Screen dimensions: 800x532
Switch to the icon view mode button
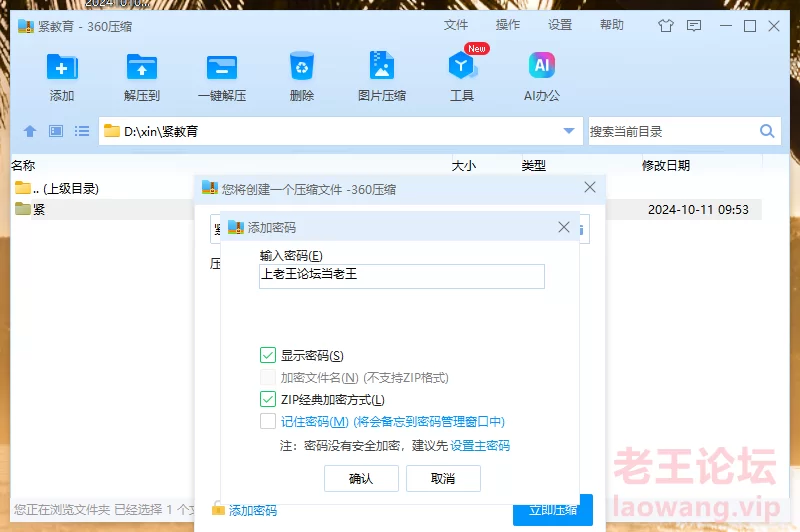56,132
